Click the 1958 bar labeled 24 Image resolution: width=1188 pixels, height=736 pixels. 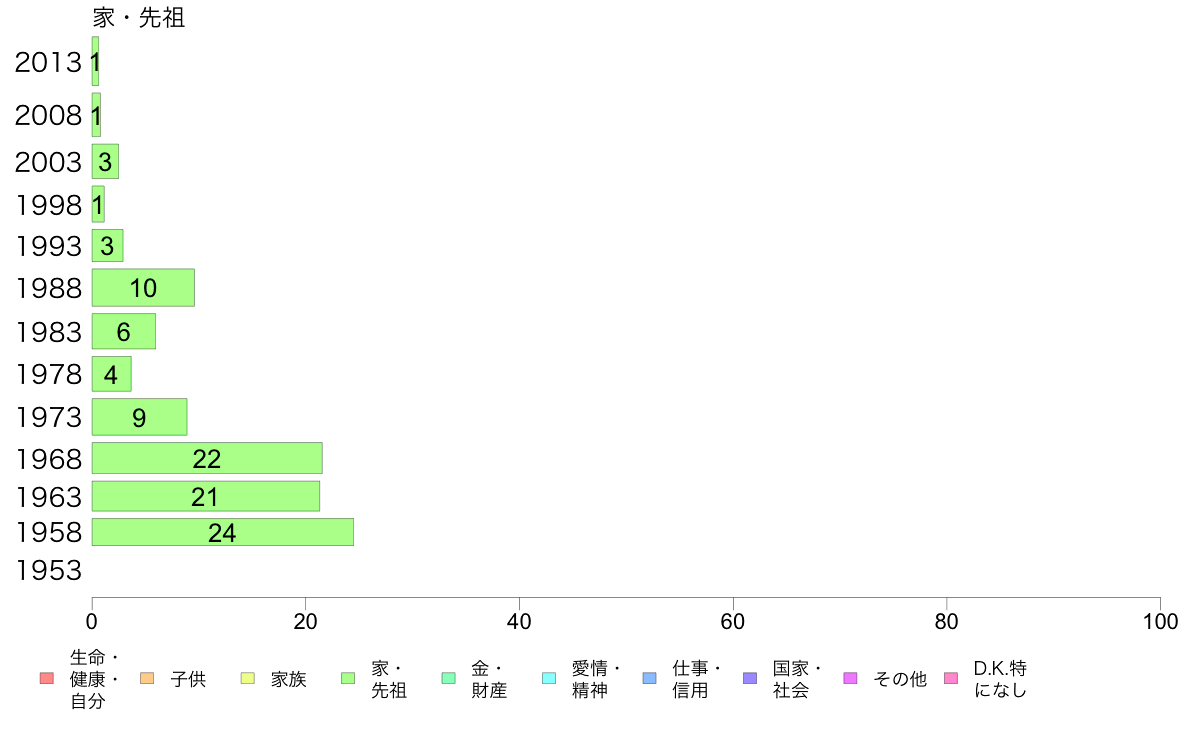tap(223, 532)
